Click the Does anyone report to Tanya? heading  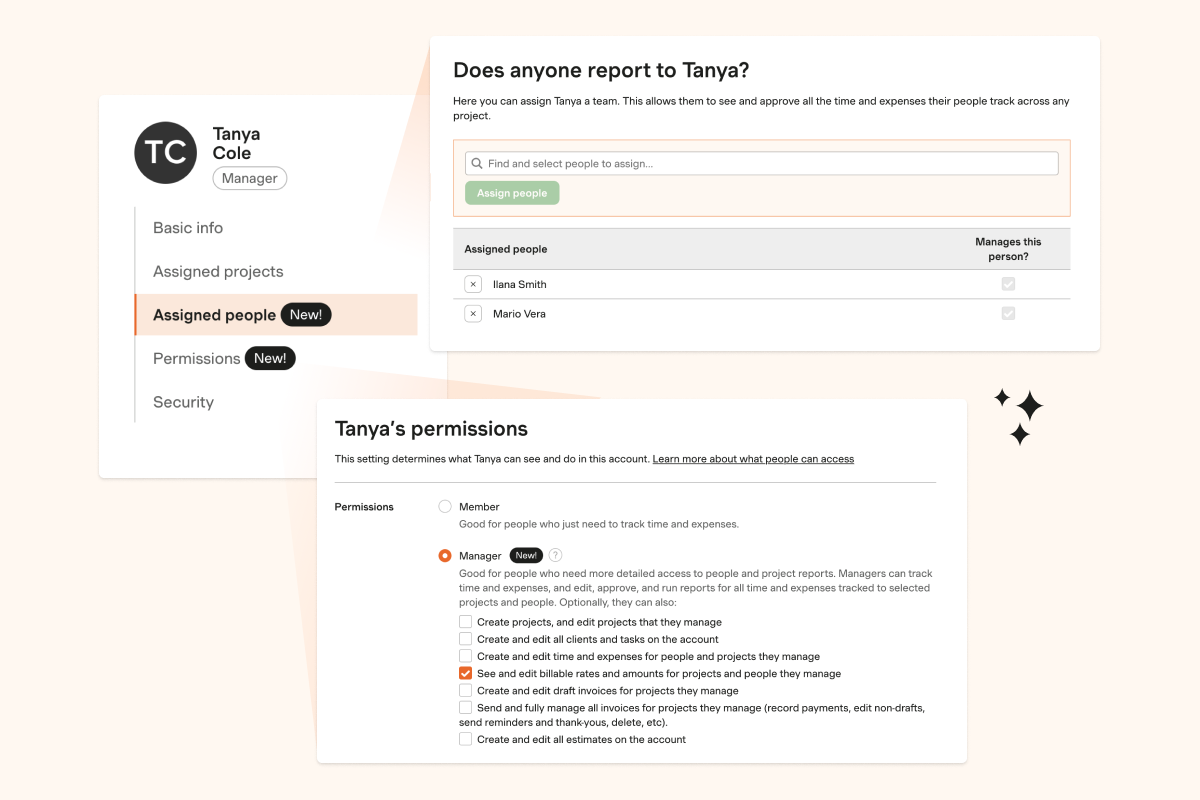click(601, 70)
